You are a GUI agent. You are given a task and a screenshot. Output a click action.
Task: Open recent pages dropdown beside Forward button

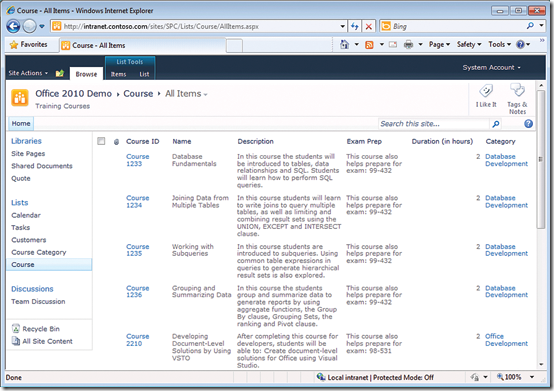click(42, 26)
